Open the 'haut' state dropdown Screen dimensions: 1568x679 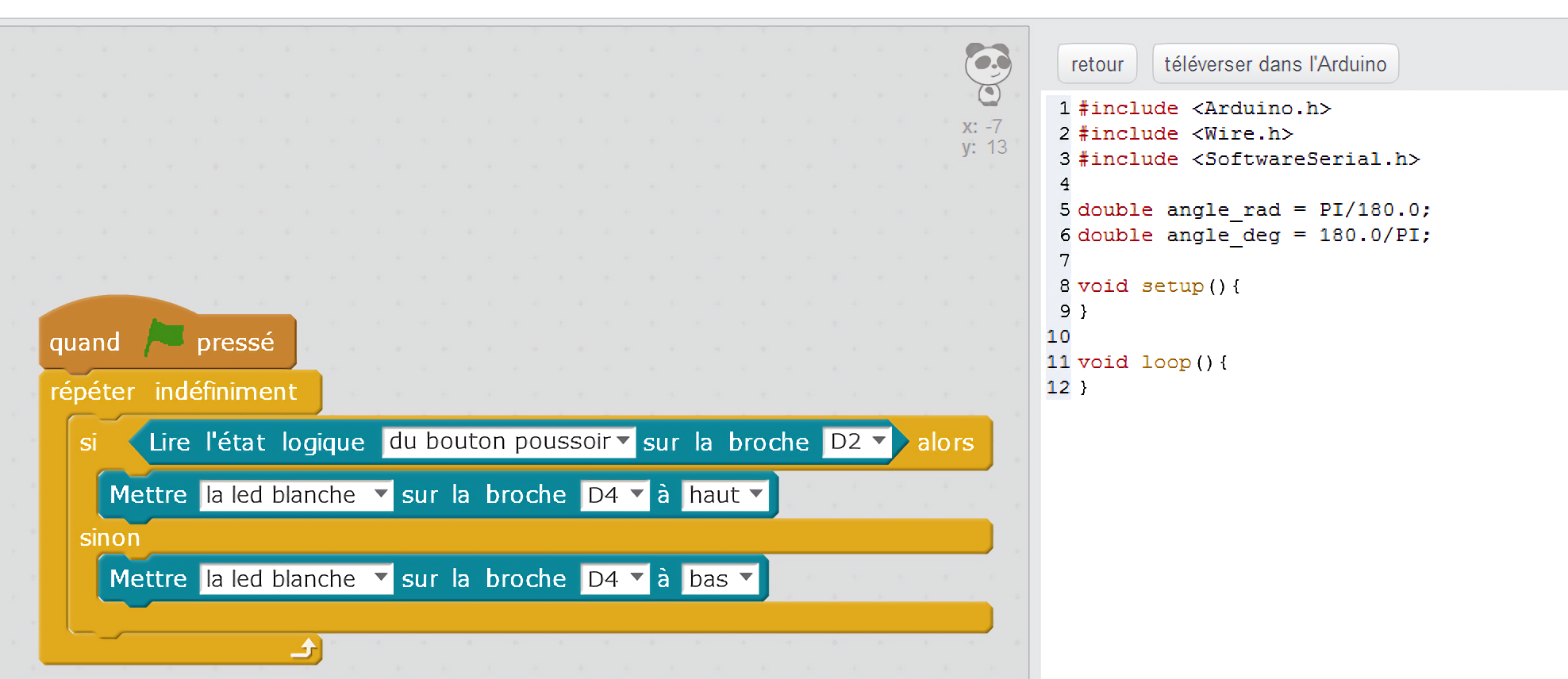pyautogui.click(x=725, y=495)
